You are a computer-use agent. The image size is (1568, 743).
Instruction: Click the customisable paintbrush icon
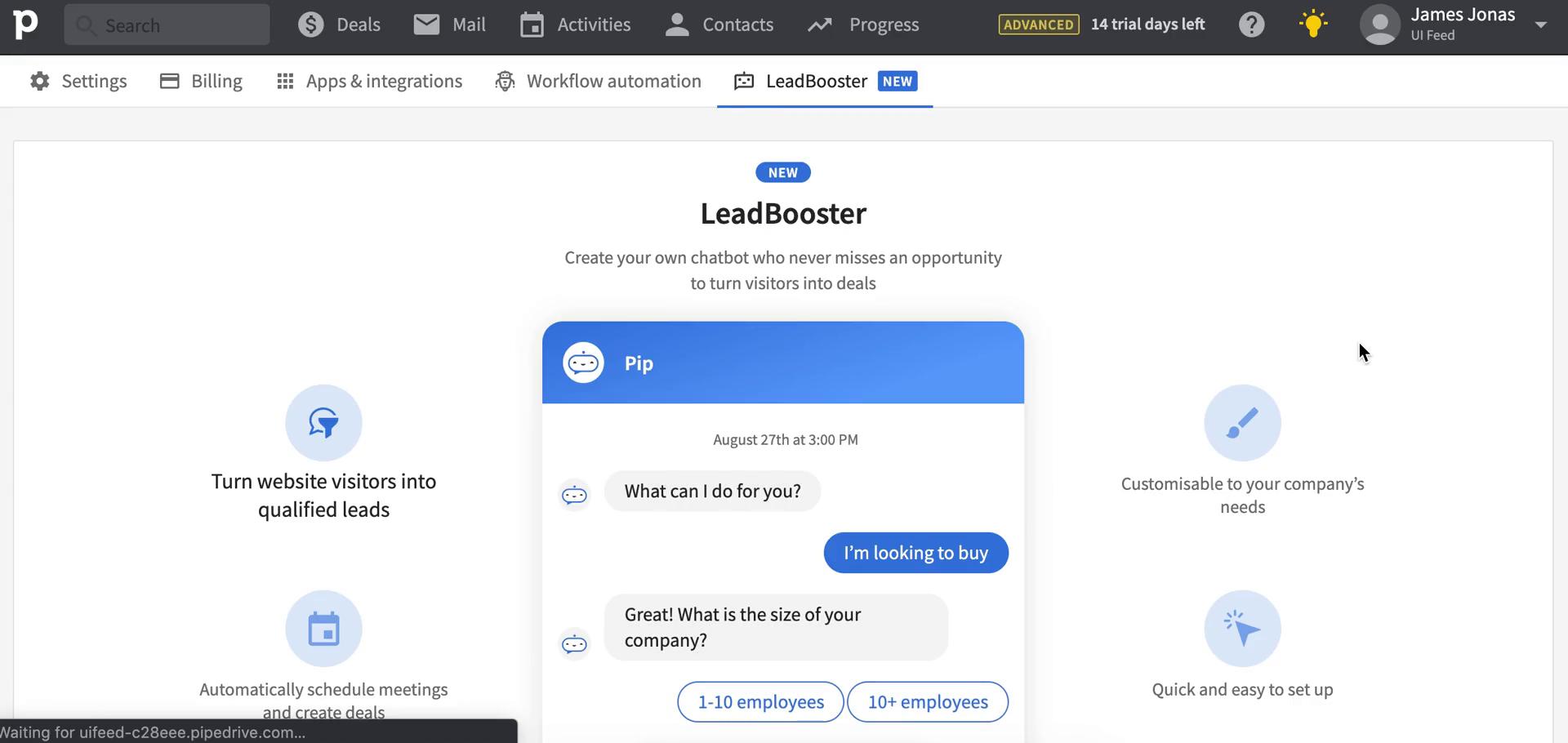coord(1242,423)
